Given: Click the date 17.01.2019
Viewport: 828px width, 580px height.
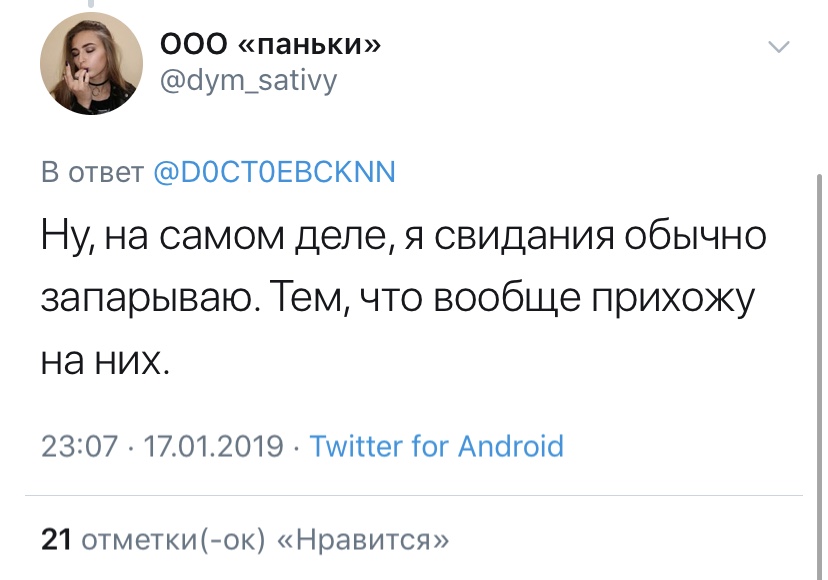Looking at the screenshot, I should (x=213, y=446).
